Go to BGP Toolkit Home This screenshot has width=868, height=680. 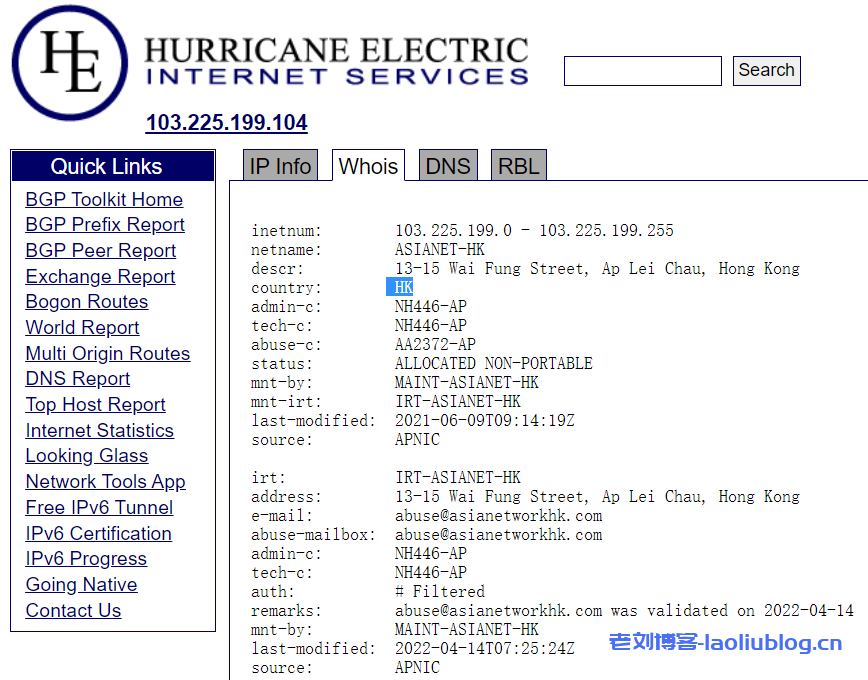point(104,199)
